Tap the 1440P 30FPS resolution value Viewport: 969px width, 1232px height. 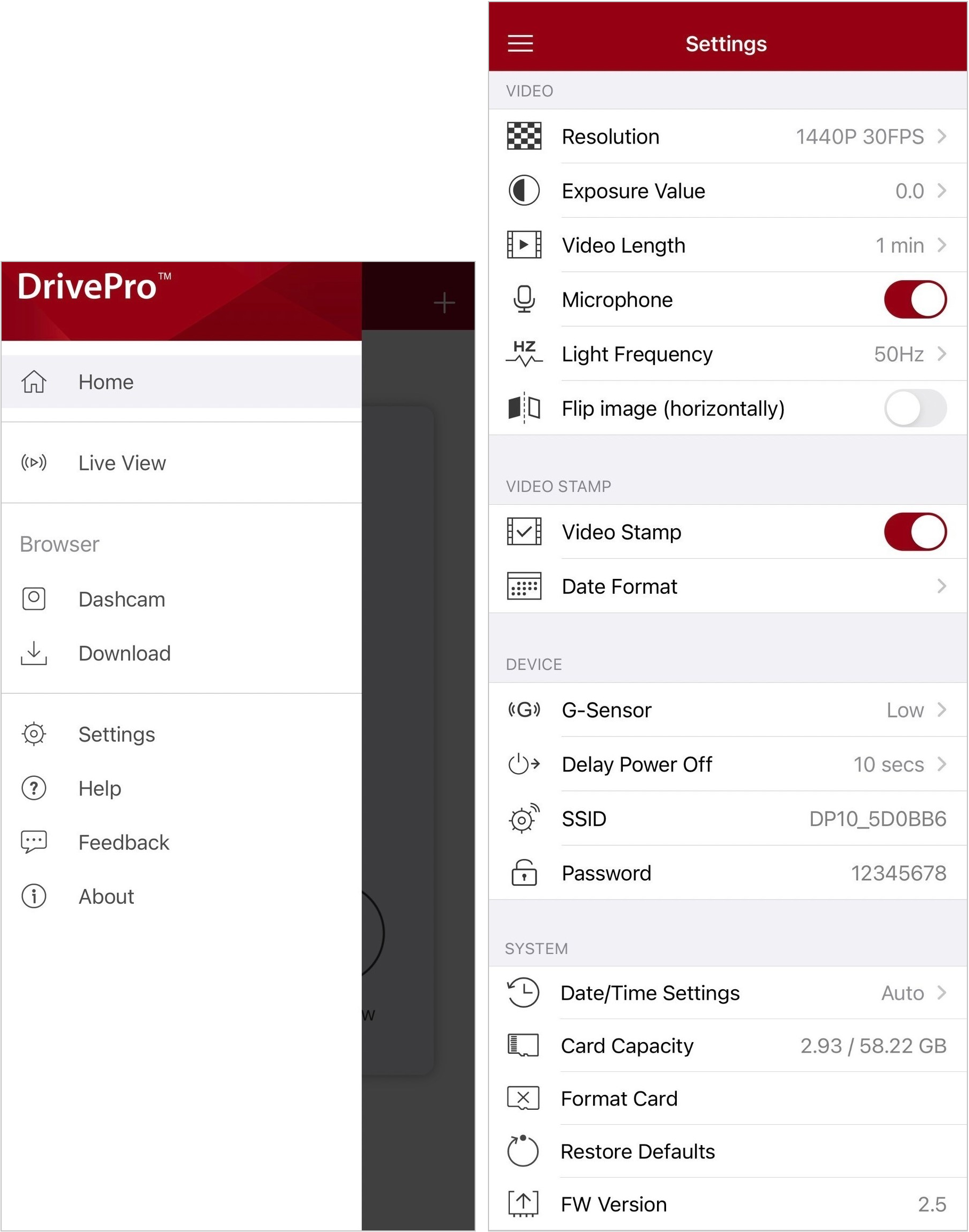coord(860,136)
